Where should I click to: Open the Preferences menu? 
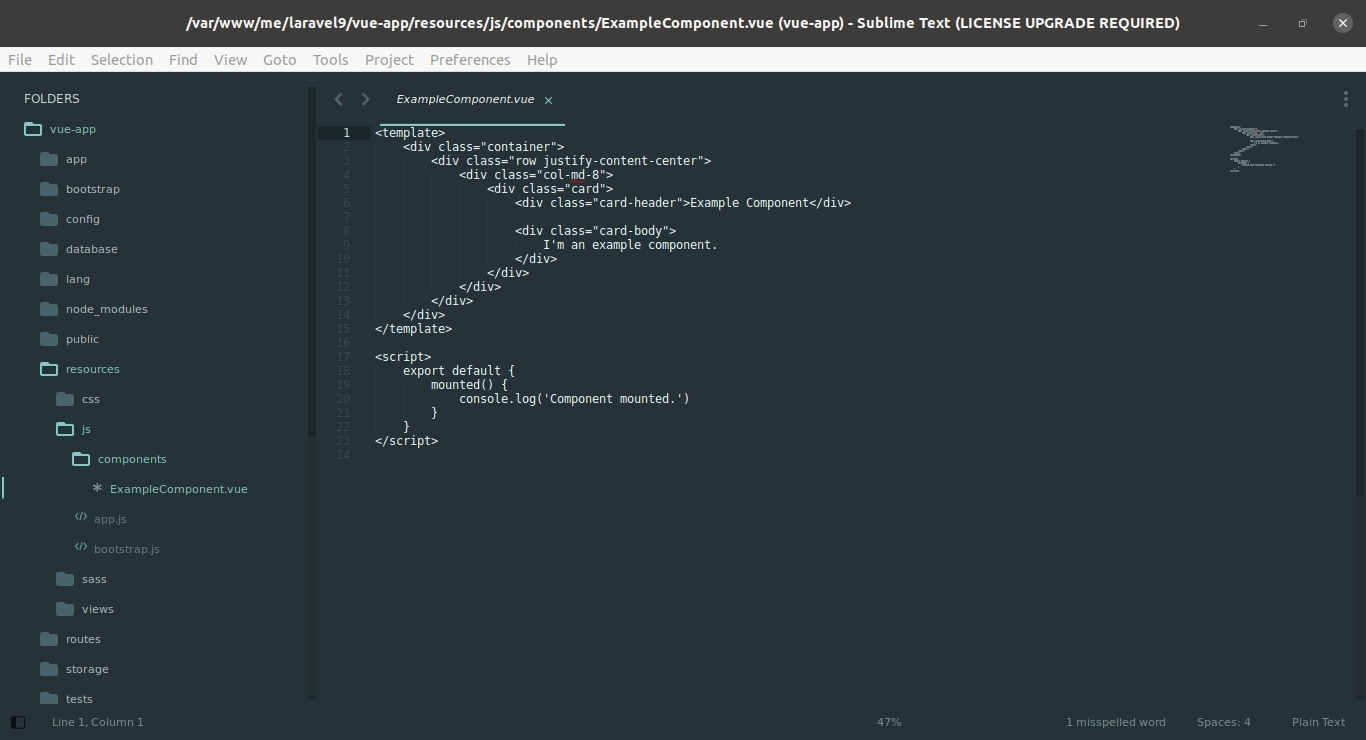click(470, 60)
